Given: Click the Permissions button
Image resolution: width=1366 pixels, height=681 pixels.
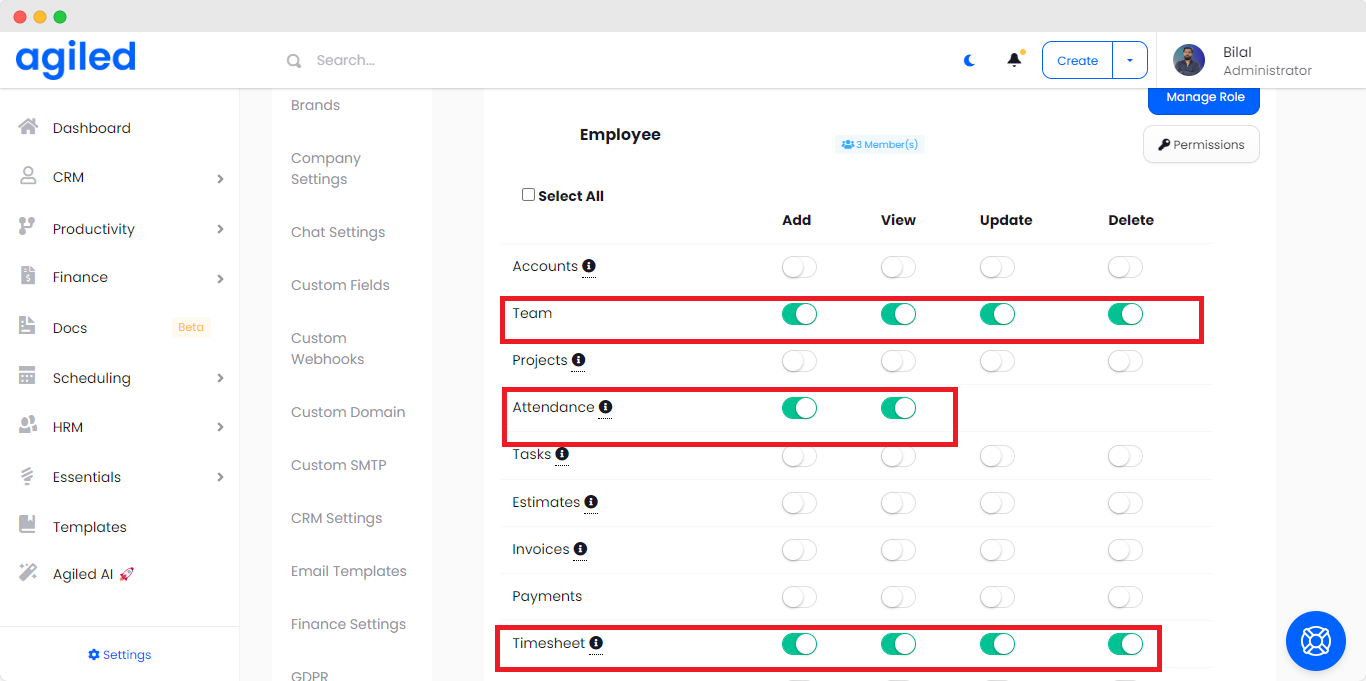Looking at the screenshot, I should 1201,144.
